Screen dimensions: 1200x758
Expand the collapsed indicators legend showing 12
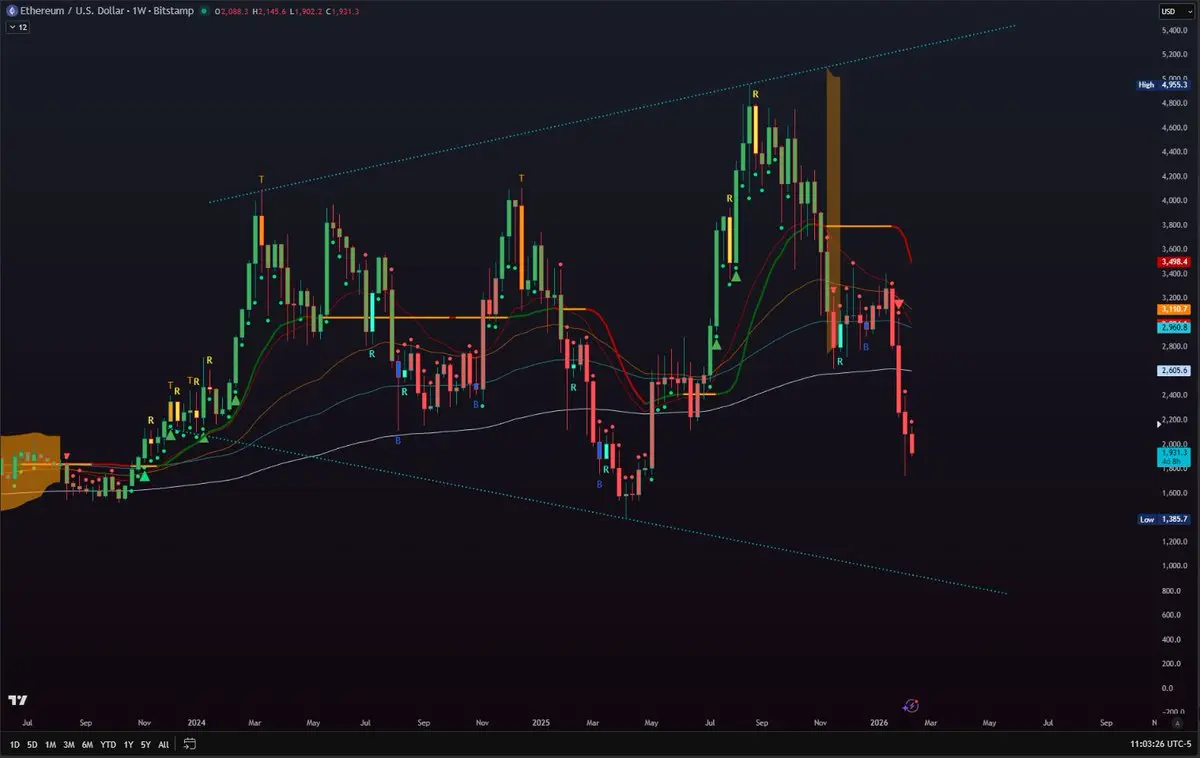tap(18, 27)
